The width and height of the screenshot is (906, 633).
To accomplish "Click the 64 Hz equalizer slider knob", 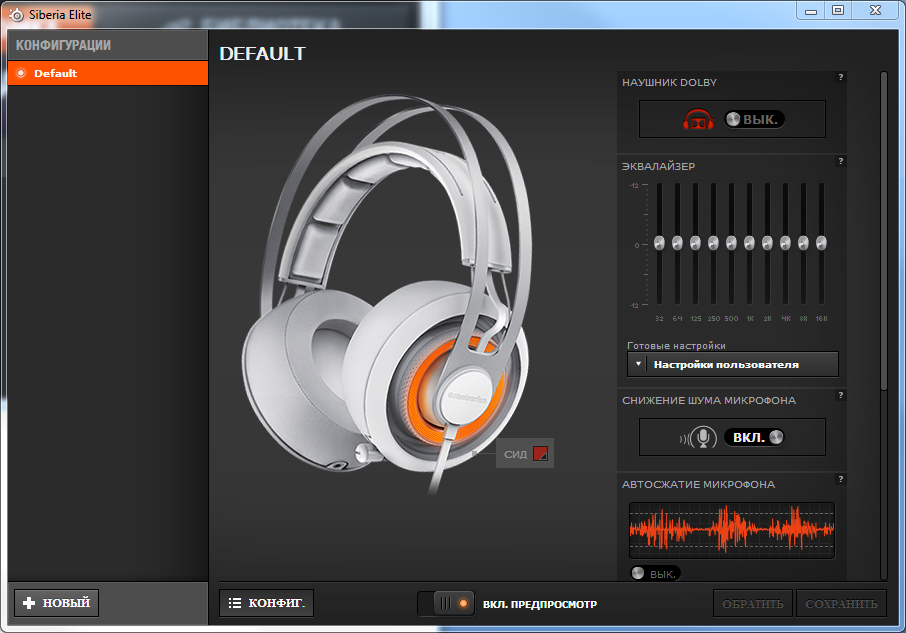I will [x=677, y=243].
